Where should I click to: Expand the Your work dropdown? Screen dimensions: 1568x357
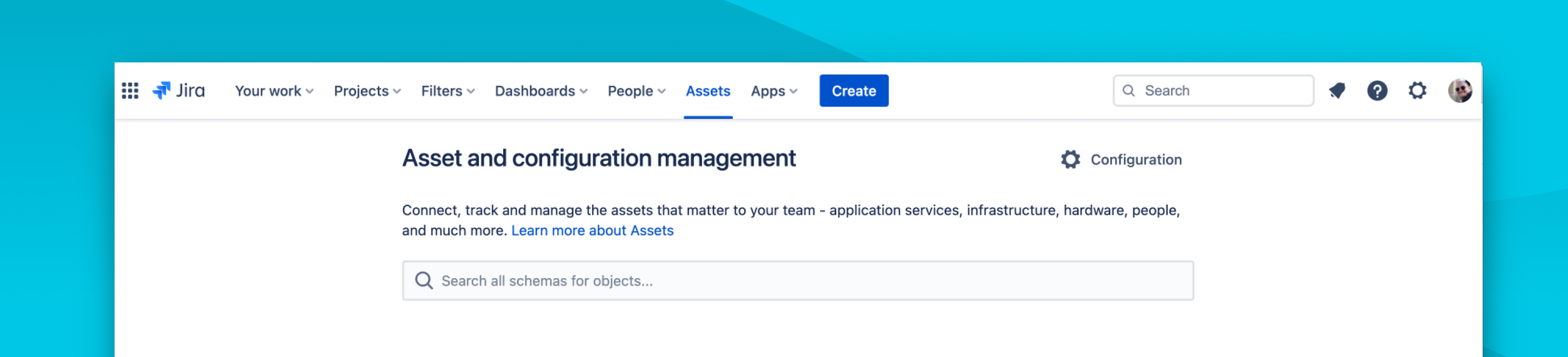[x=274, y=91]
